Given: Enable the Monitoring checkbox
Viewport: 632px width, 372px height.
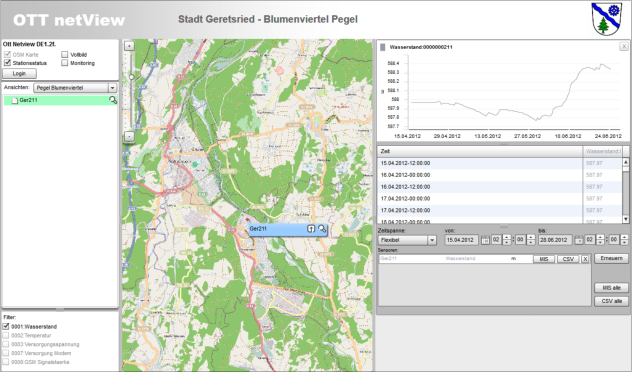Looking at the screenshot, I should (x=64, y=63).
